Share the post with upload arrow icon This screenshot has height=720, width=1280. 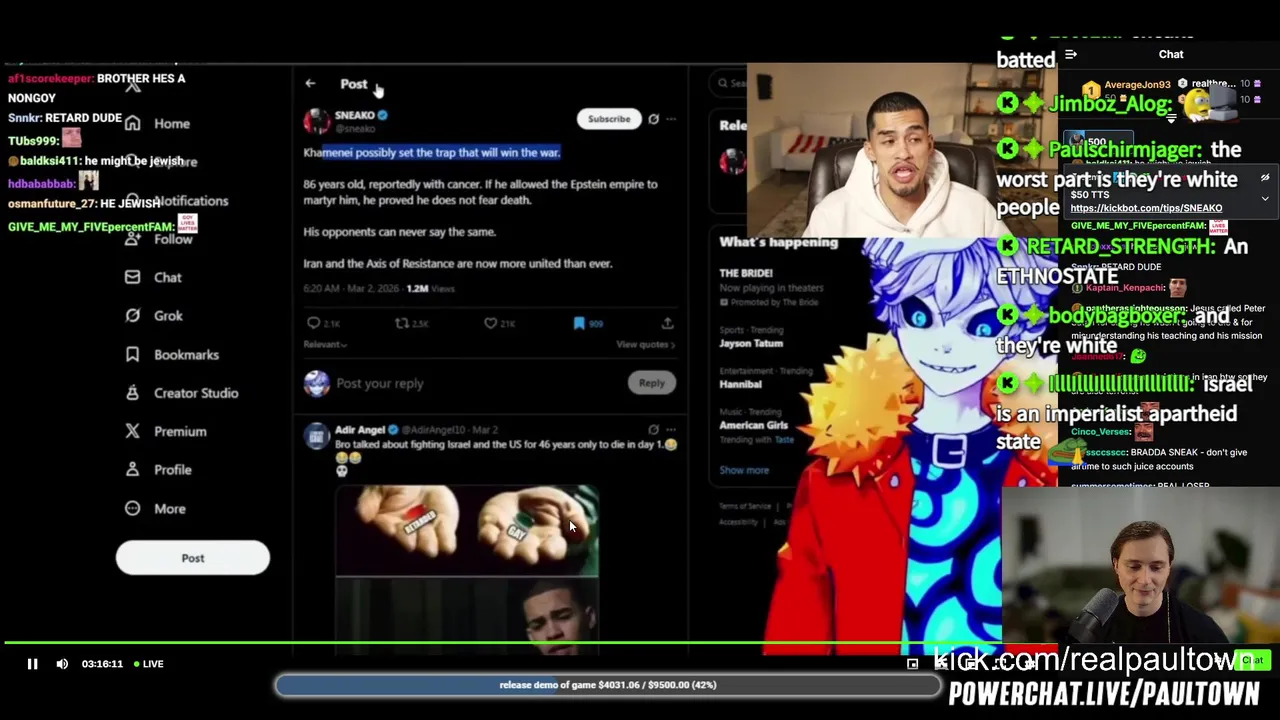[667, 323]
